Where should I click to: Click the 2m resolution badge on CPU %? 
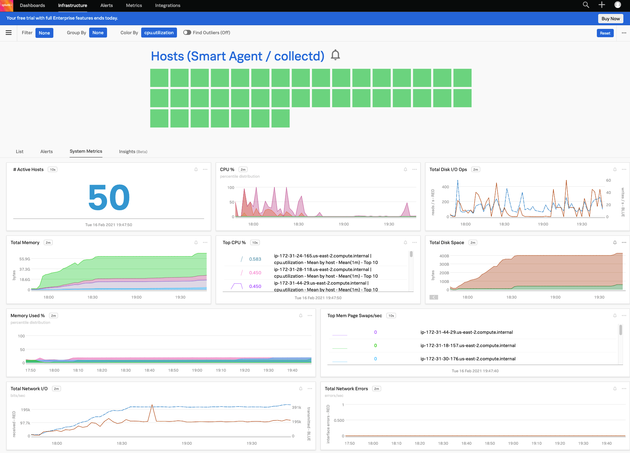coord(243,170)
